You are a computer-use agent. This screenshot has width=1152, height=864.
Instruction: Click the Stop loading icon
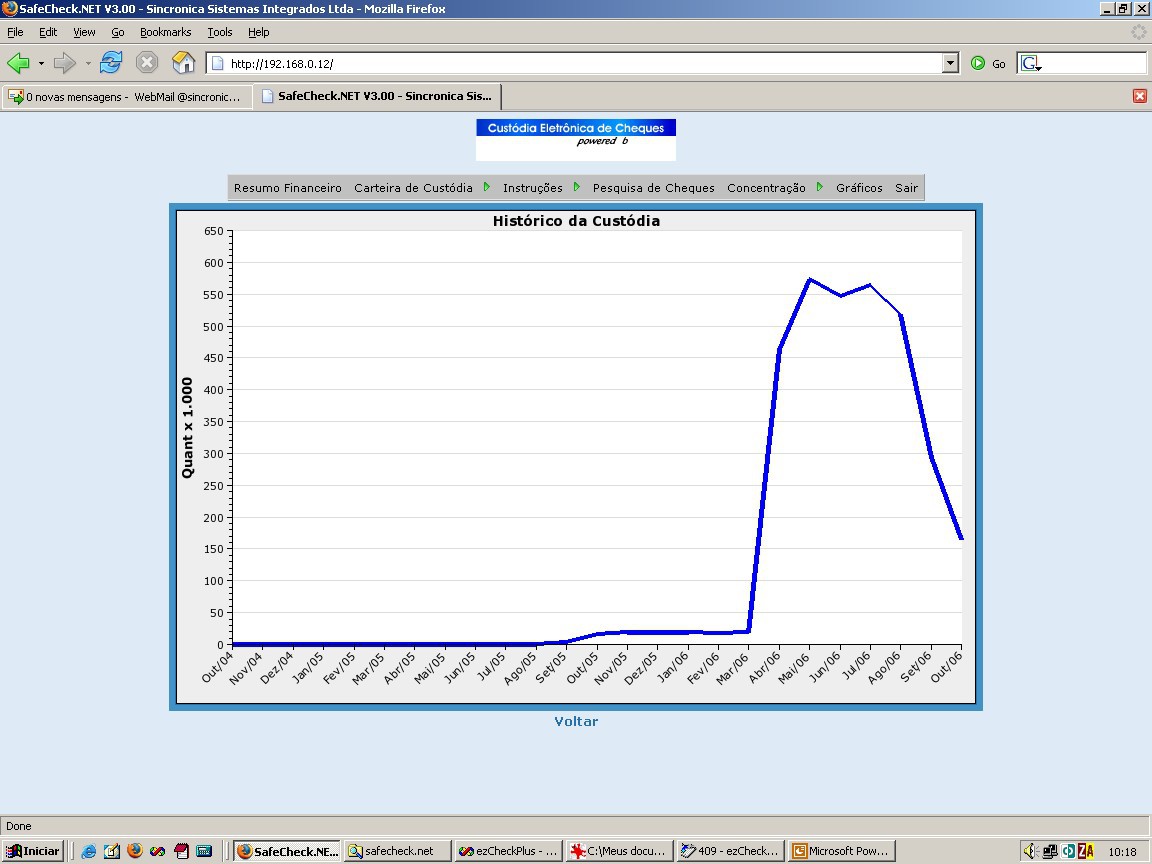(x=147, y=62)
